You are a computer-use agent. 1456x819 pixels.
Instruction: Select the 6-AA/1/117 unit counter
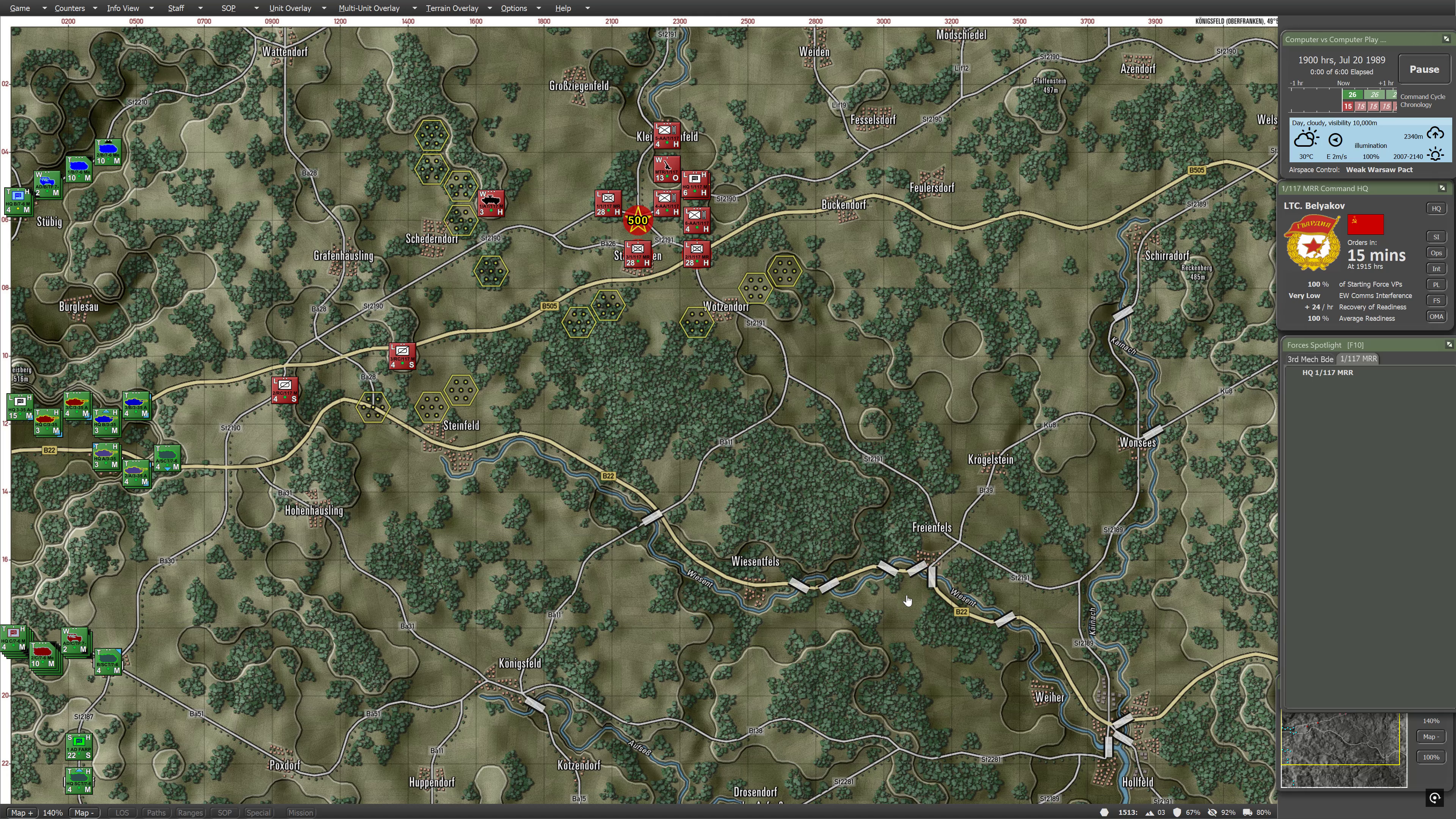[697, 220]
